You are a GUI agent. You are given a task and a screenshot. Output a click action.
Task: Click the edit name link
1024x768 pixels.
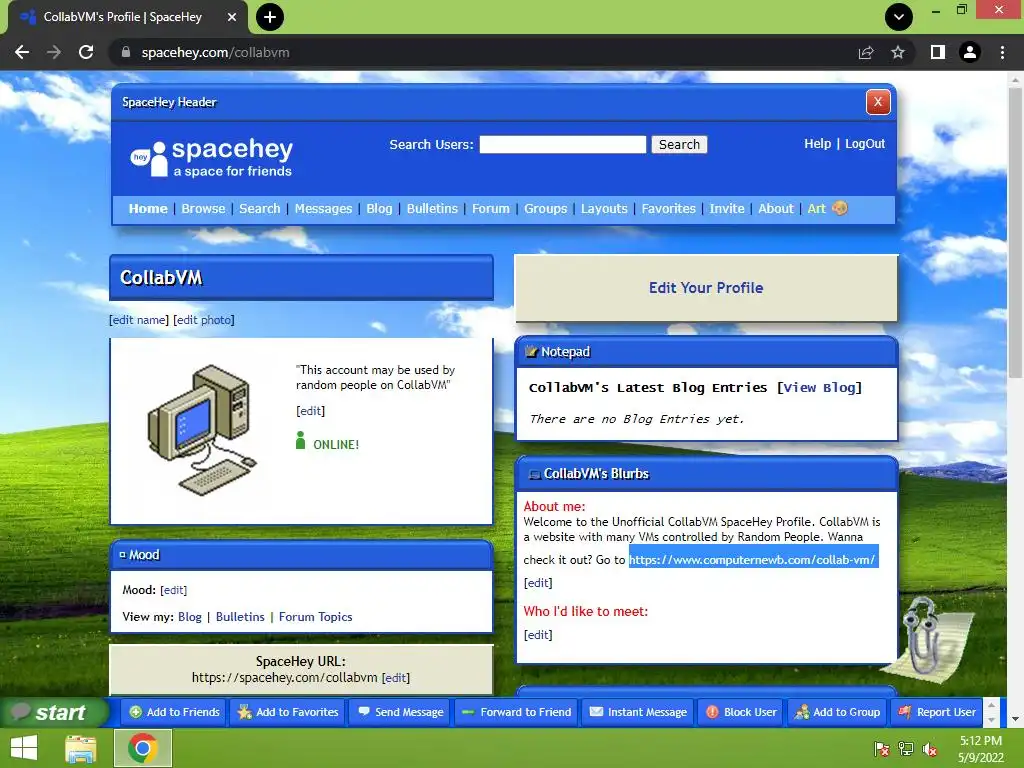click(x=138, y=319)
